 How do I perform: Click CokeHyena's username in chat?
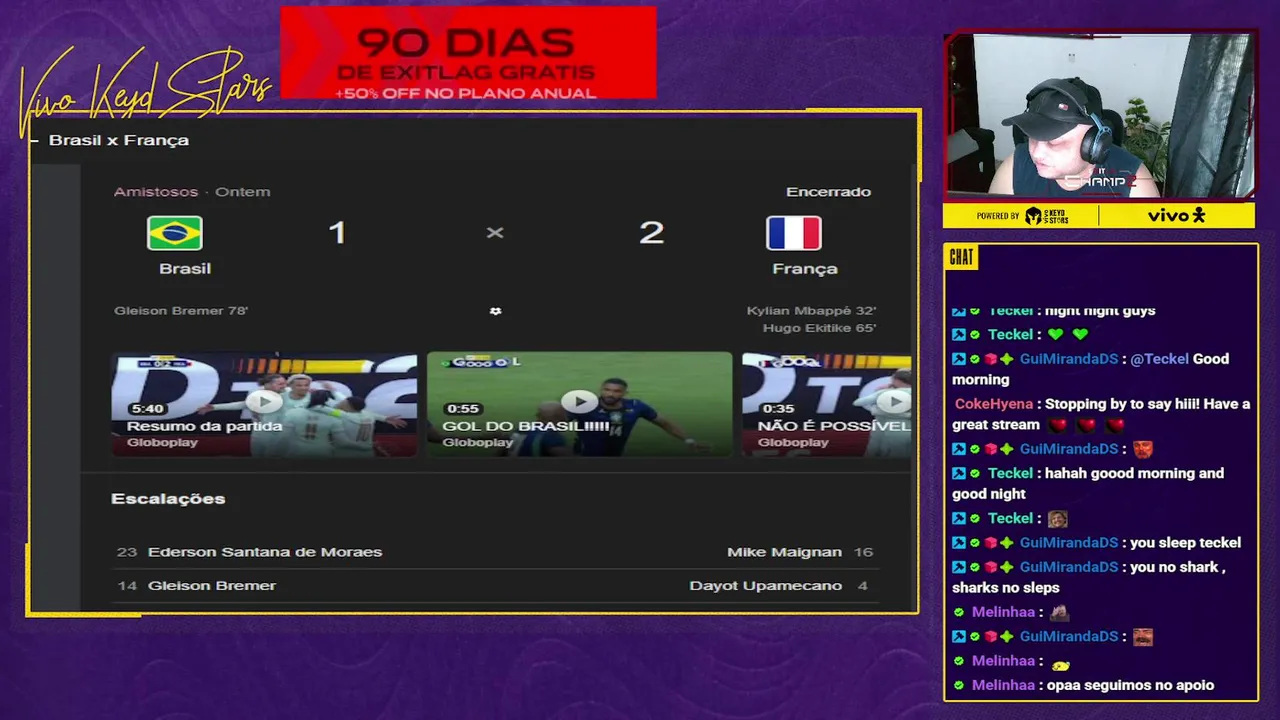[x=995, y=404]
